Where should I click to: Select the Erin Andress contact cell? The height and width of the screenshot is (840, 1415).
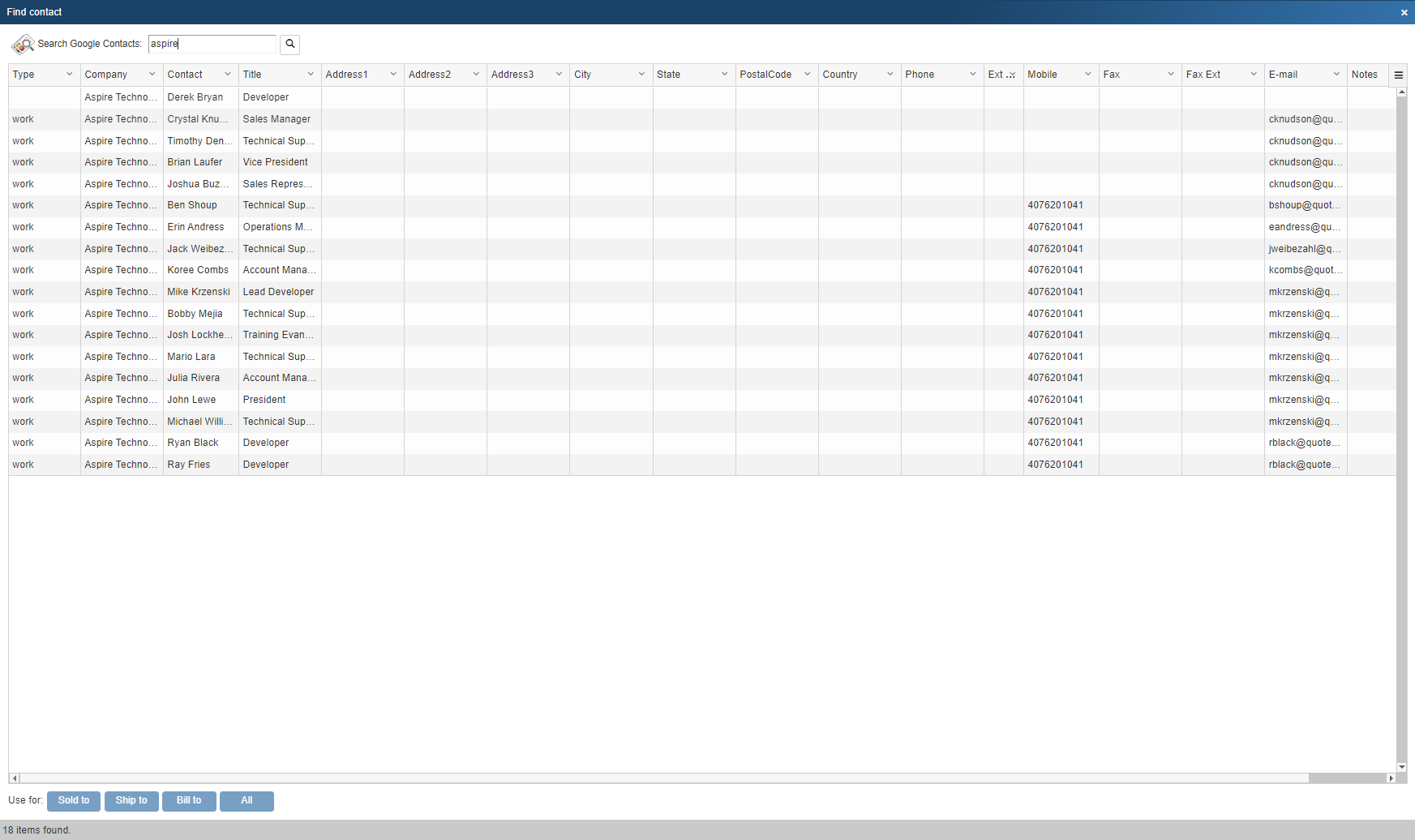click(200, 227)
